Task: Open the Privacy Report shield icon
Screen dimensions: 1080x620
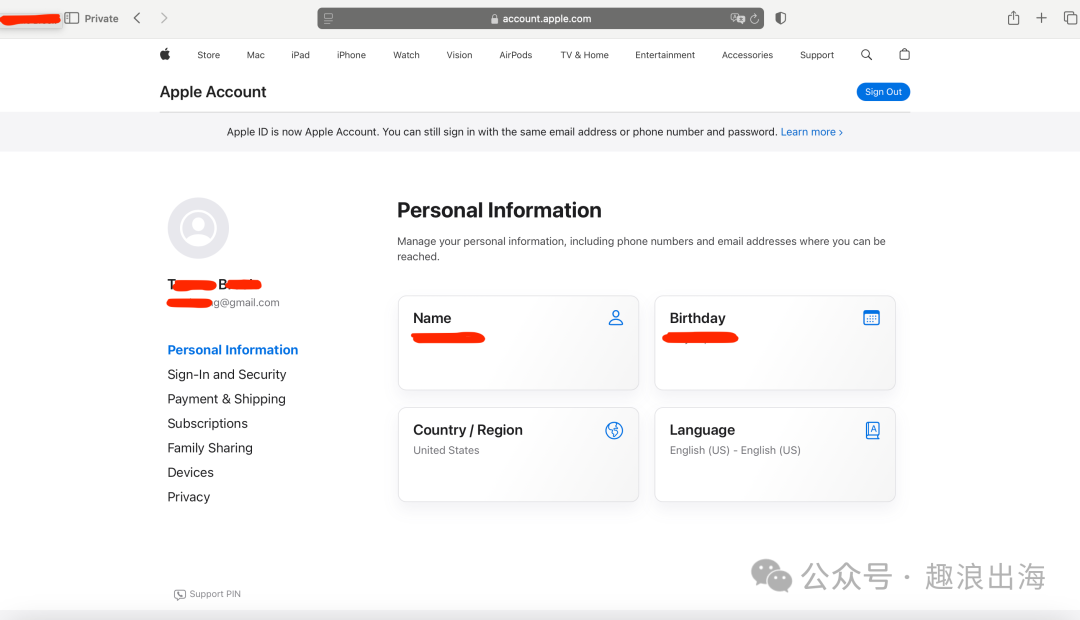Action: point(780,18)
